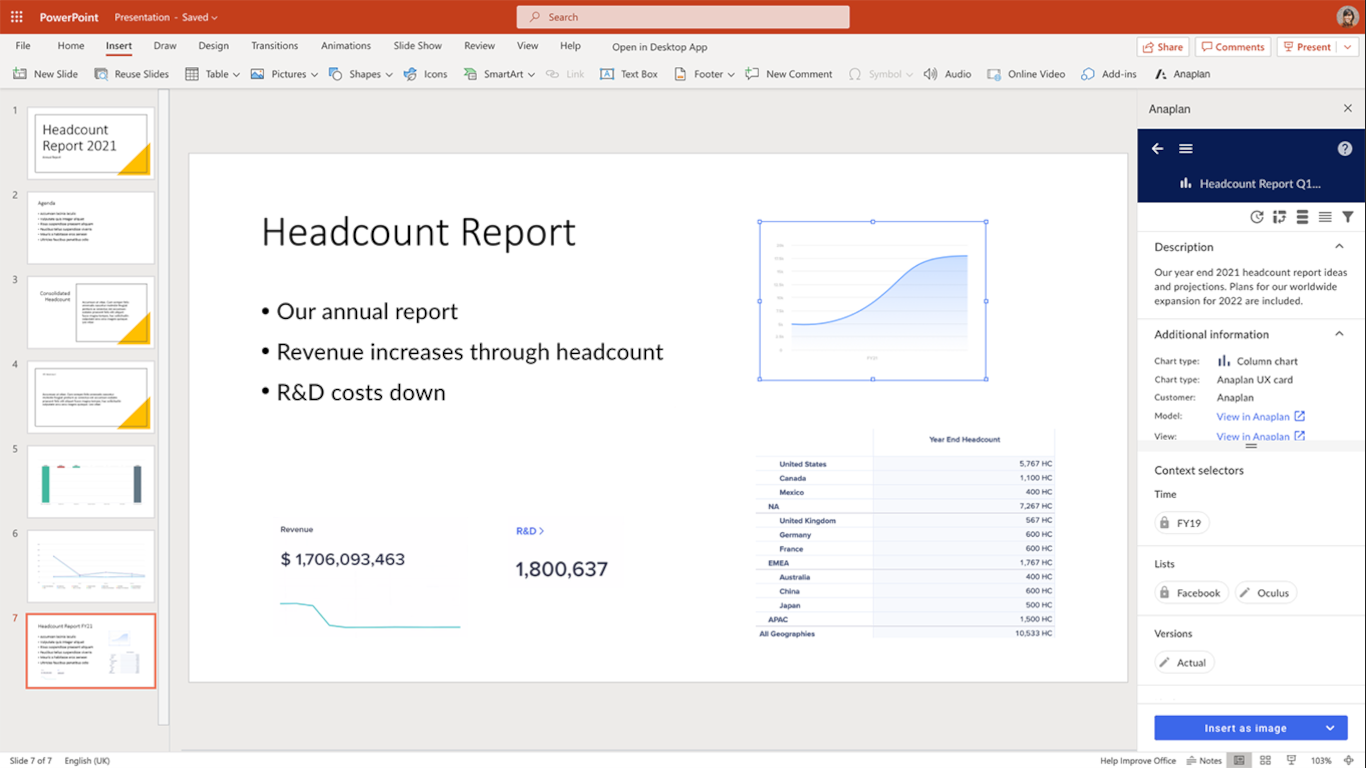This screenshot has width=1366, height=768.
Task: Toggle the Actual version selector chip
Action: pyautogui.click(x=1184, y=663)
